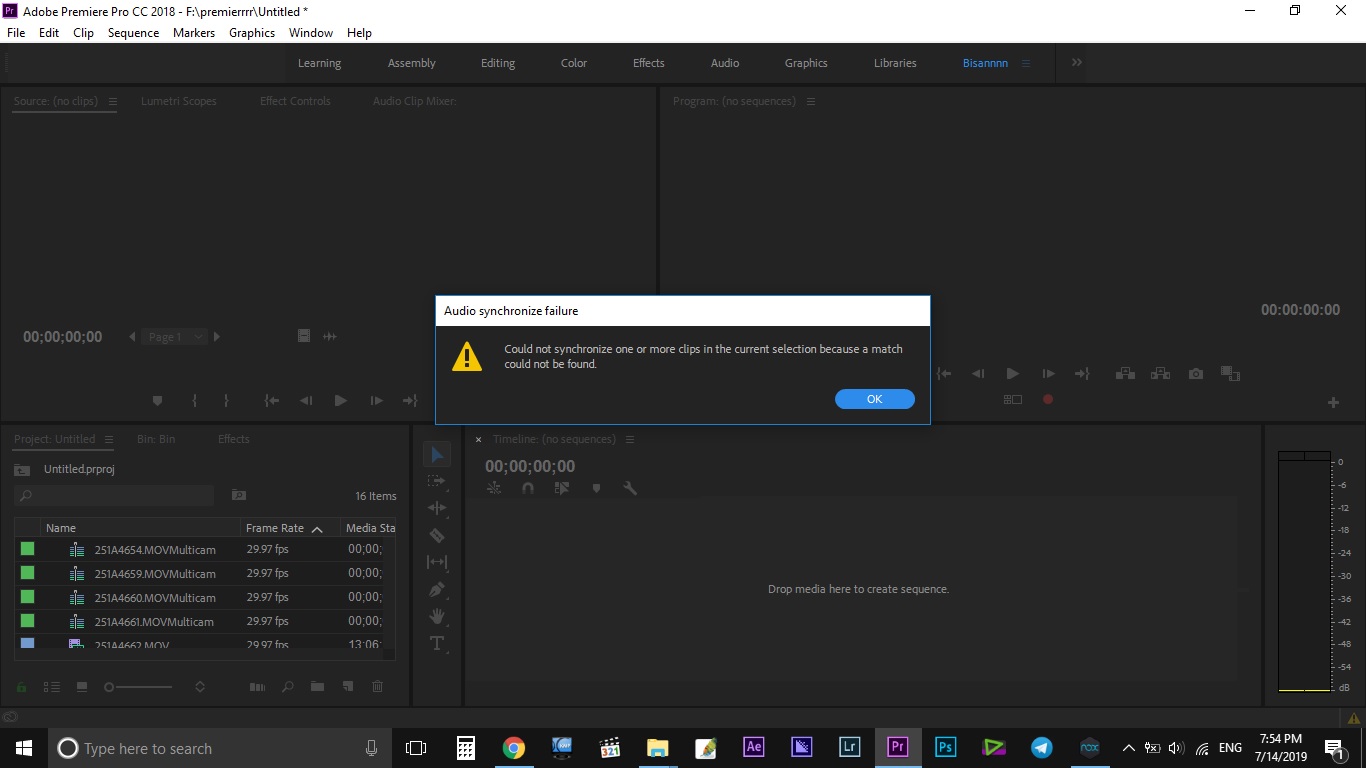This screenshot has height=768, width=1366.
Task: Toggle Snap magnet in Timeline
Action: pos(528,488)
